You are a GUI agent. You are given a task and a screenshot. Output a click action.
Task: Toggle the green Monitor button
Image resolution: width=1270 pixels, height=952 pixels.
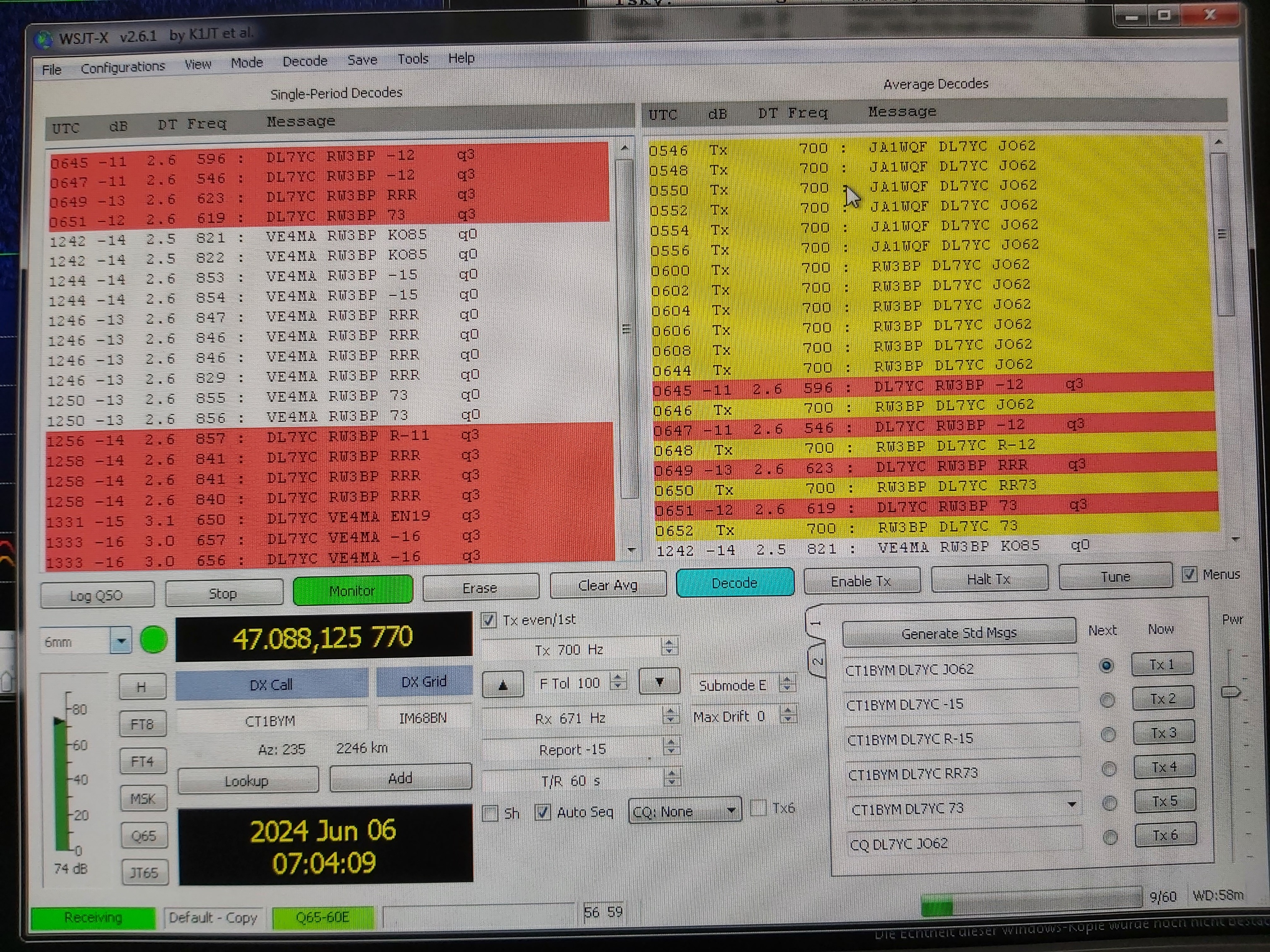(x=352, y=590)
